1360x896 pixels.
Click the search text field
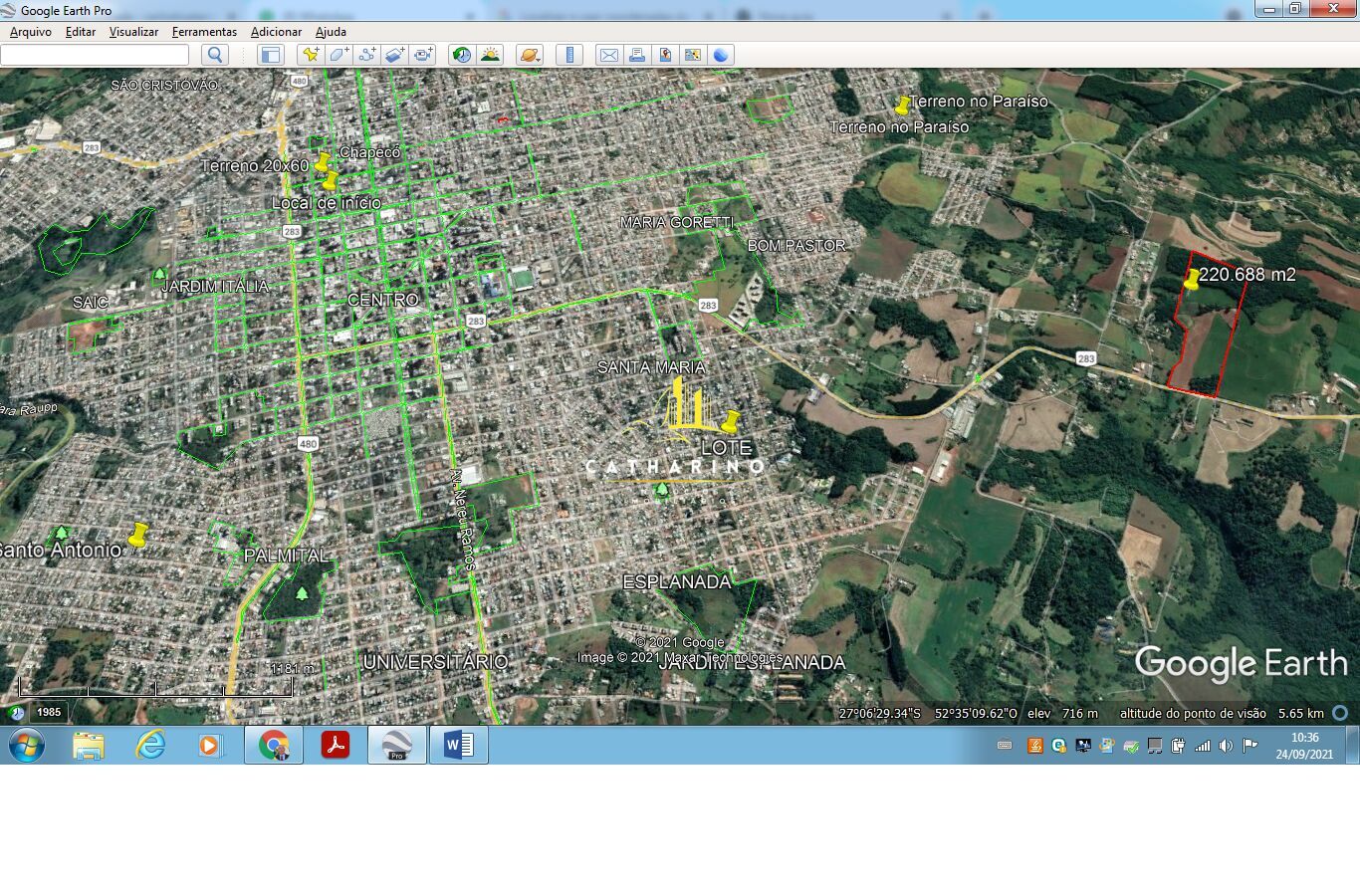pyautogui.click(x=95, y=55)
